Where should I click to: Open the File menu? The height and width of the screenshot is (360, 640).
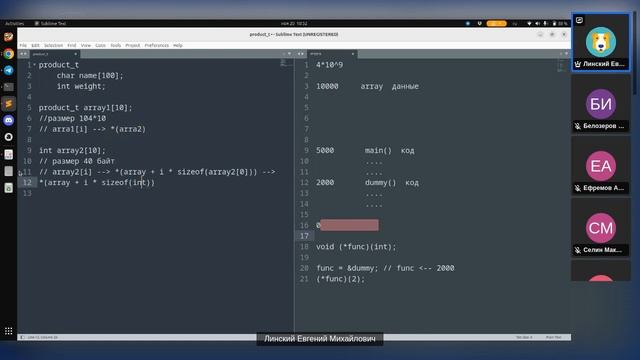point(23,45)
